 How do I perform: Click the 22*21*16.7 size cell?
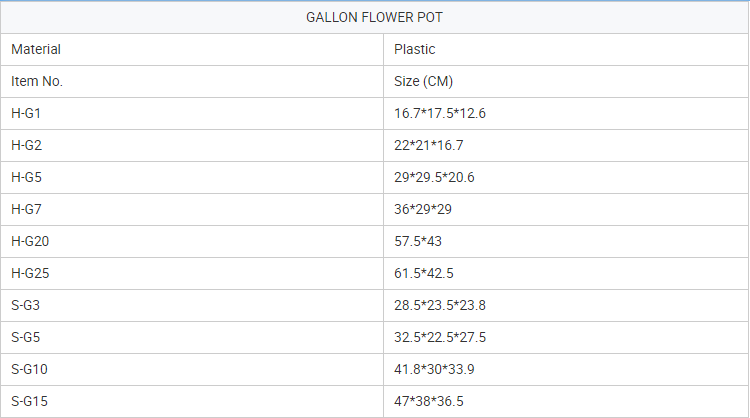(x=429, y=145)
